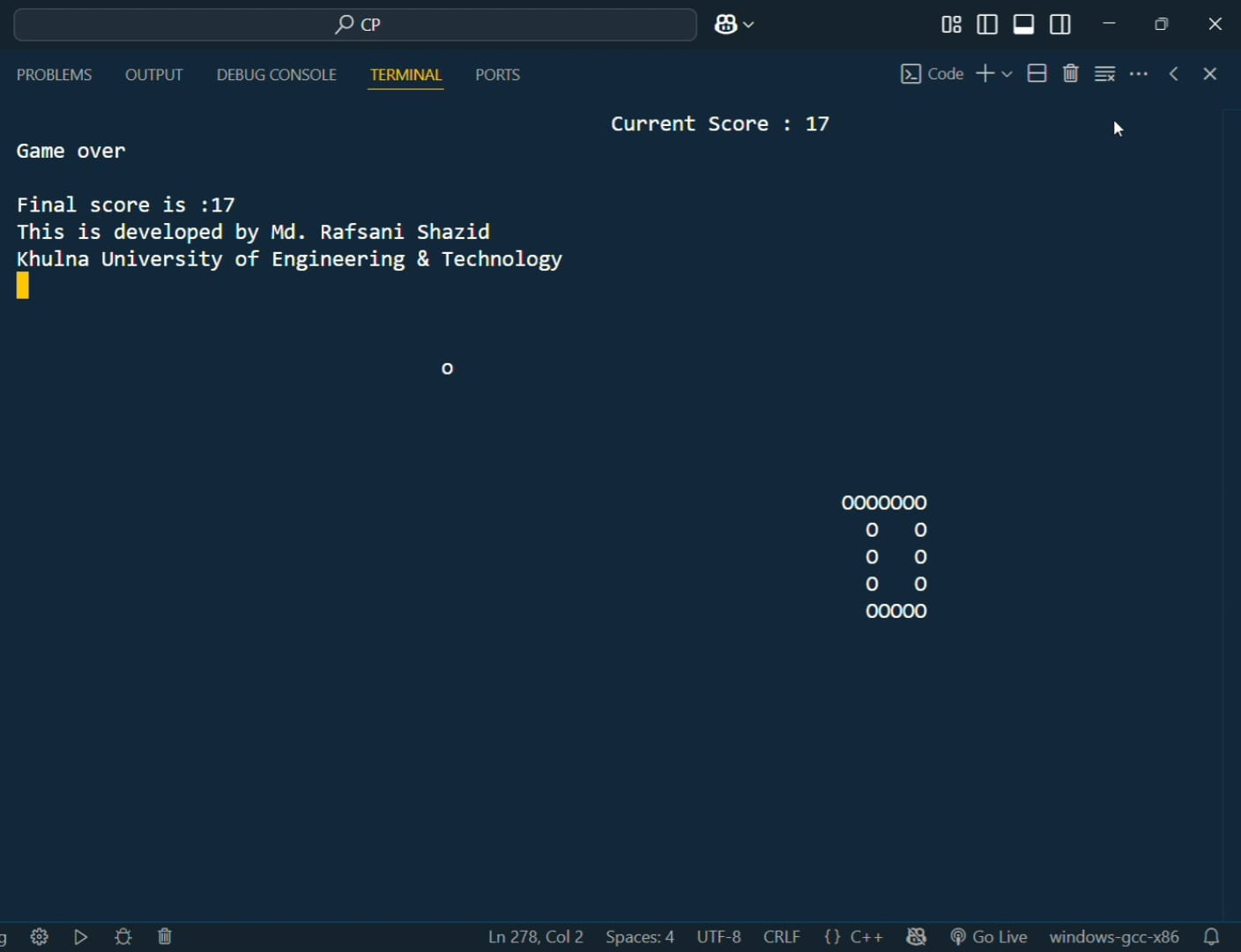The image size is (1241, 952).
Task: Clear terminal output icon
Action: tap(1105, 74)
